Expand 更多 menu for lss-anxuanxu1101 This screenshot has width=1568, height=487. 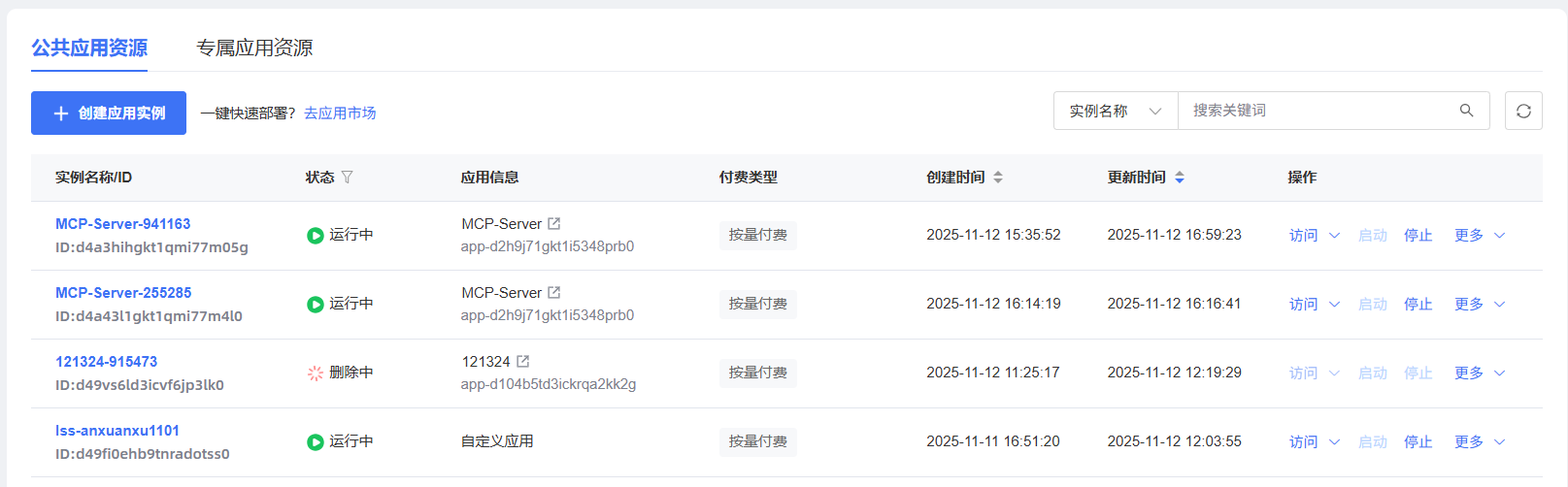(x=1479, y=441)
